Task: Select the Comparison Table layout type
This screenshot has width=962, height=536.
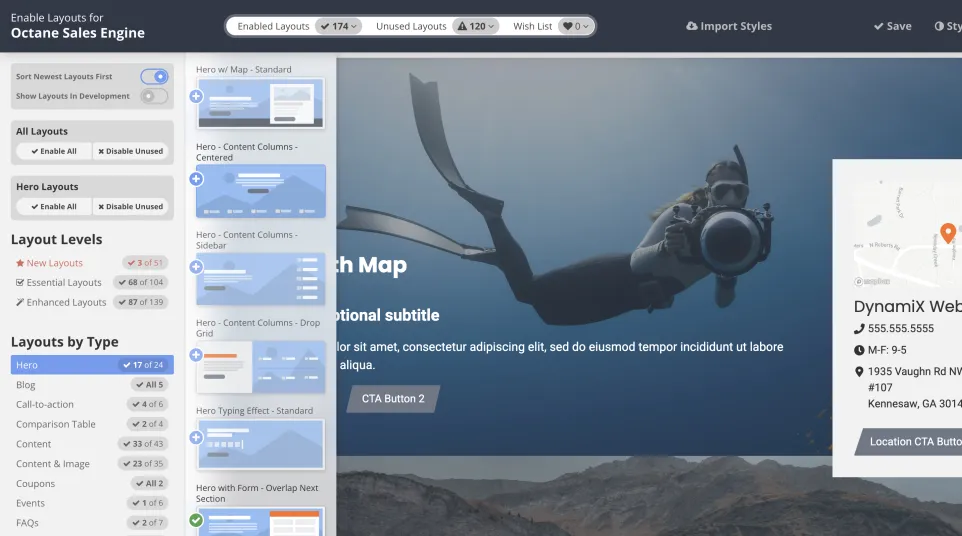Action: [92, 424]
